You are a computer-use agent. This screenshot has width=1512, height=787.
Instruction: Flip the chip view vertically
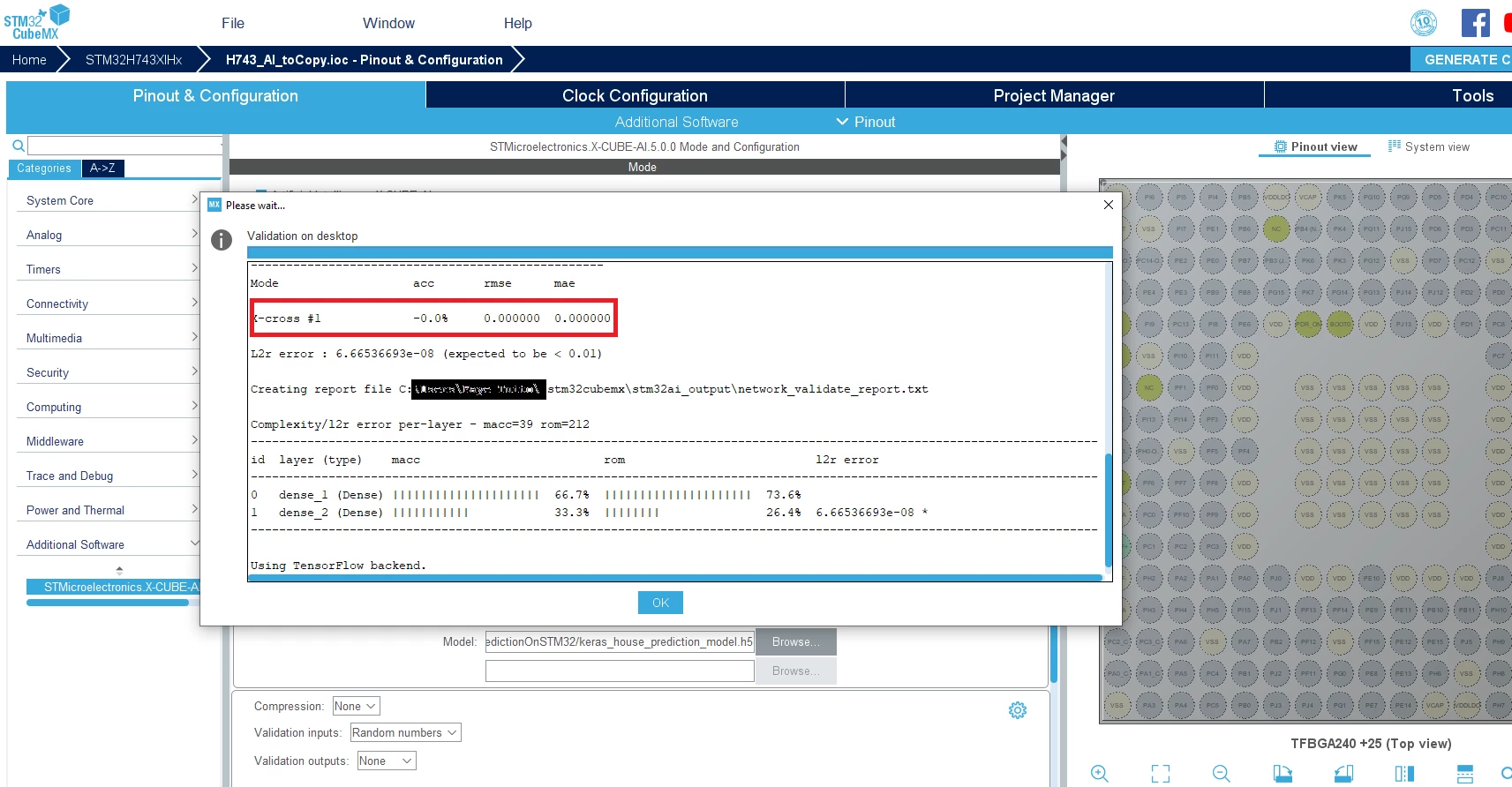point(1465,774)
